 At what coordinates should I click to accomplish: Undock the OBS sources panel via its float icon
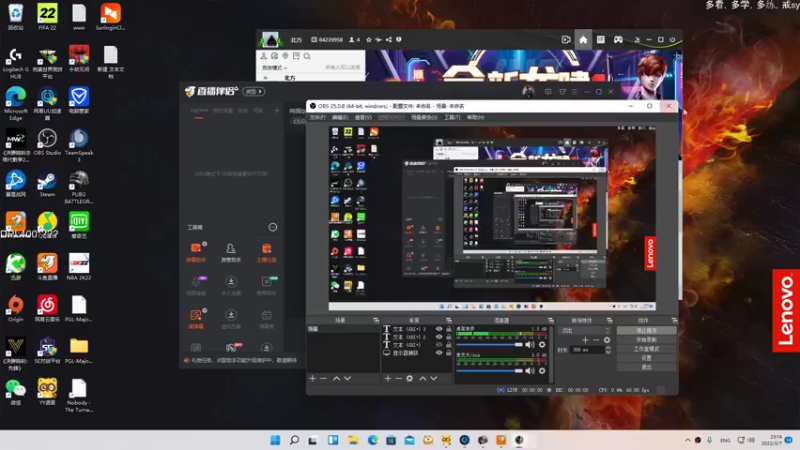tap(448, 320)
